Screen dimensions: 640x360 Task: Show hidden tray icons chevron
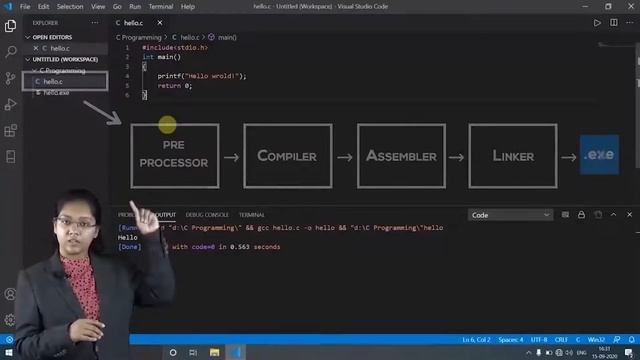tap(529, 353)
